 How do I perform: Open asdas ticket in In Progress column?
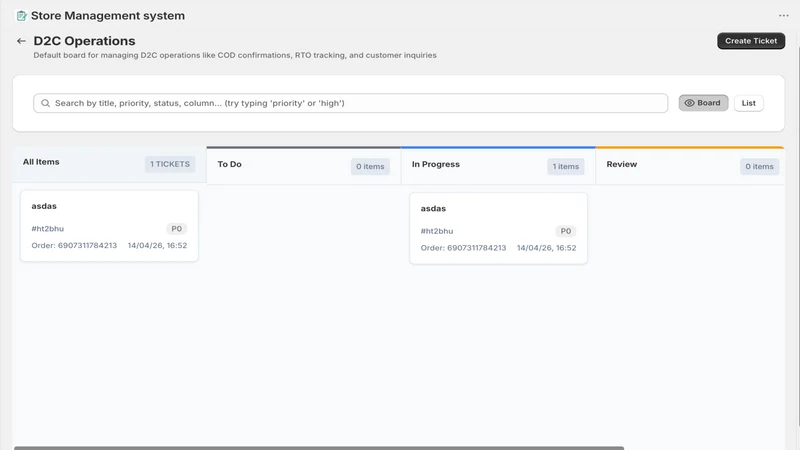click(498, 229)
